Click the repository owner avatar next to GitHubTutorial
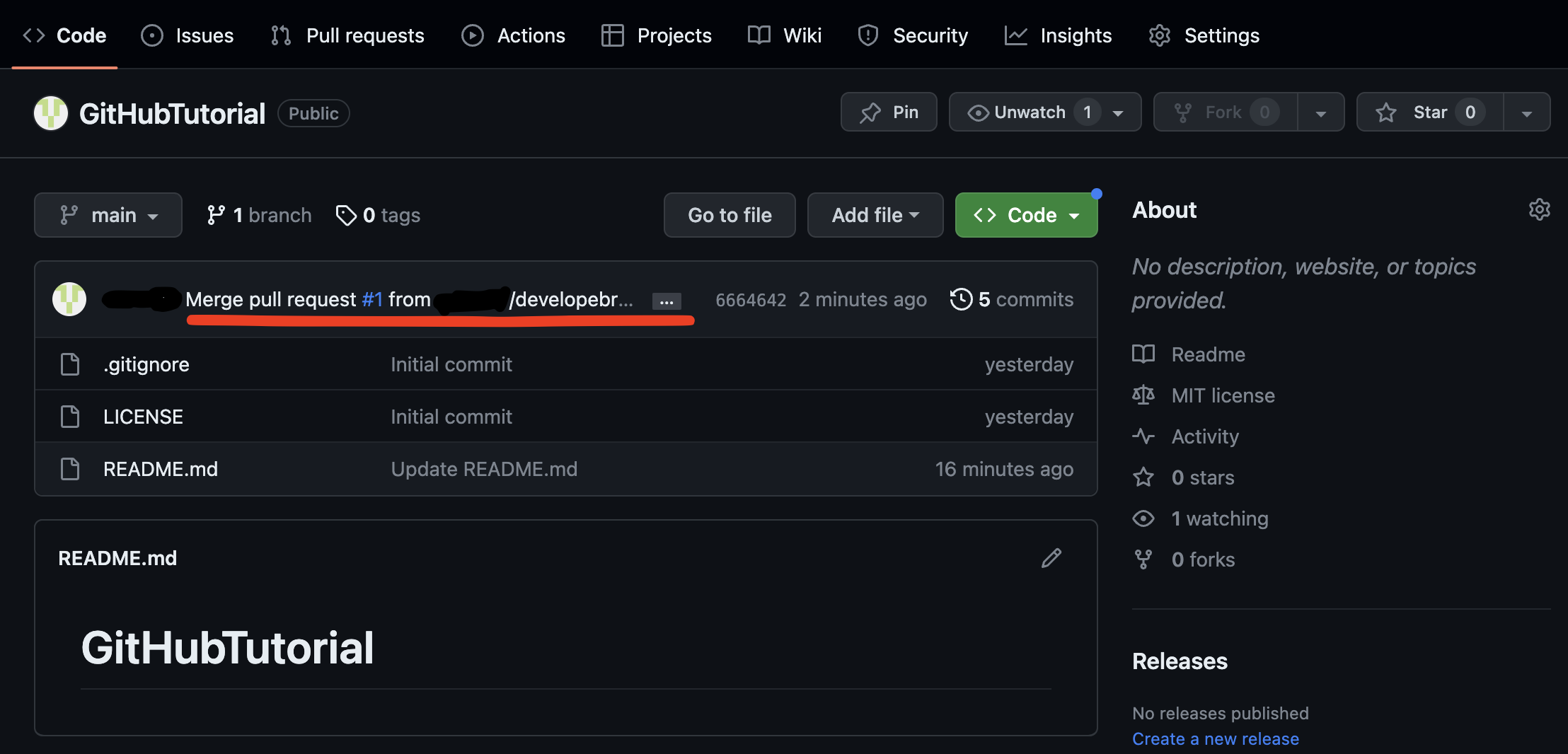 (51, 113)
